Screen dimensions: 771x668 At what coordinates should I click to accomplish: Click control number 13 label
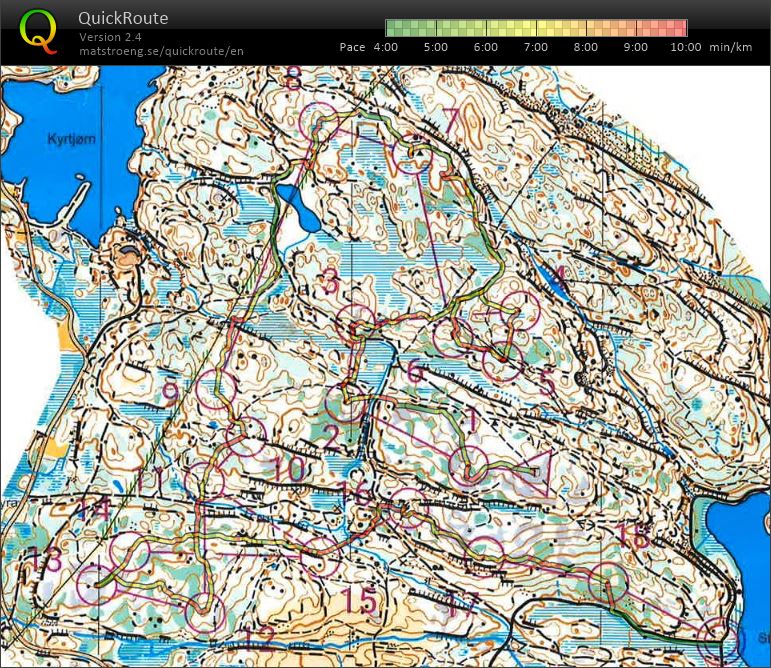click(x=45, y=560)
